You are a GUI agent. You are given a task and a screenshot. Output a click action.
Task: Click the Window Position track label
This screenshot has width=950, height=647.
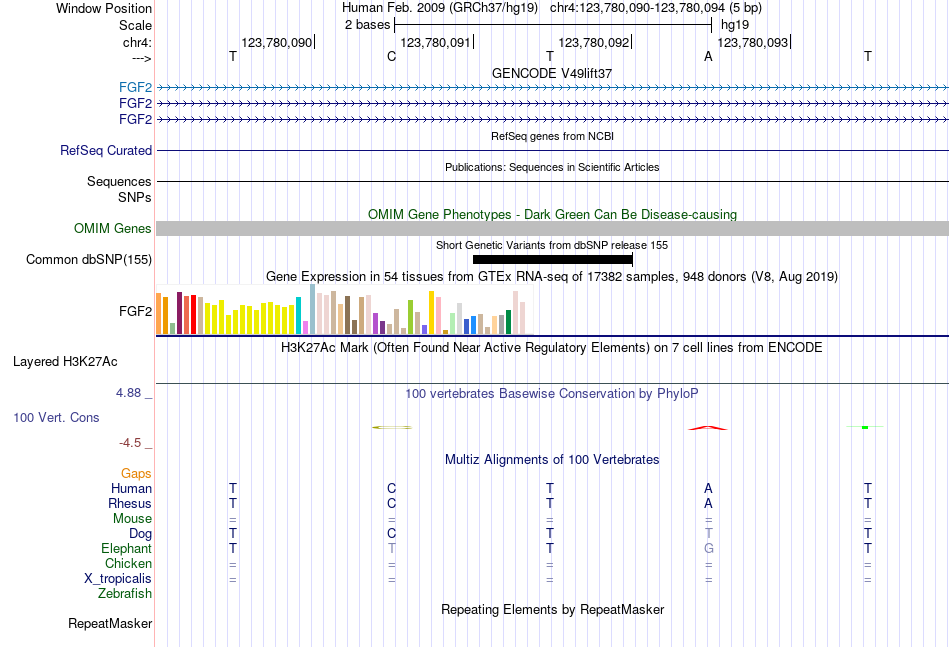pyautogui.click(x=104, y=8)
